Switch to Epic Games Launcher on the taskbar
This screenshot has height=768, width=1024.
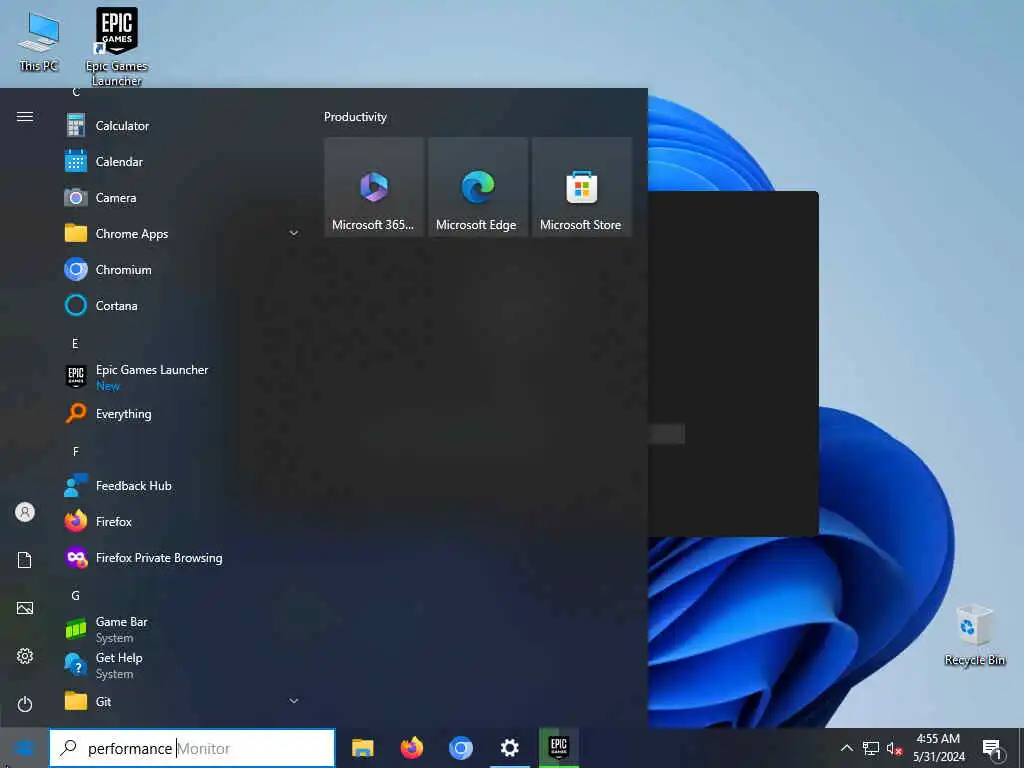[558, 748]
